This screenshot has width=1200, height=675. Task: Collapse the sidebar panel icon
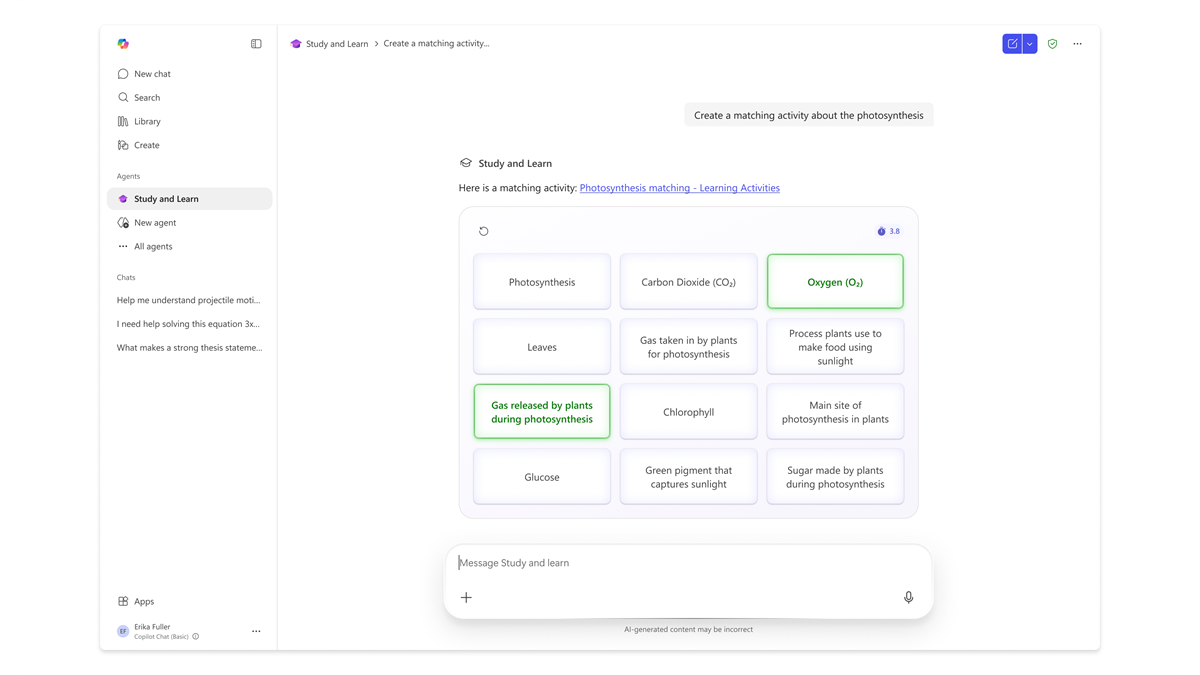point(256,44)
